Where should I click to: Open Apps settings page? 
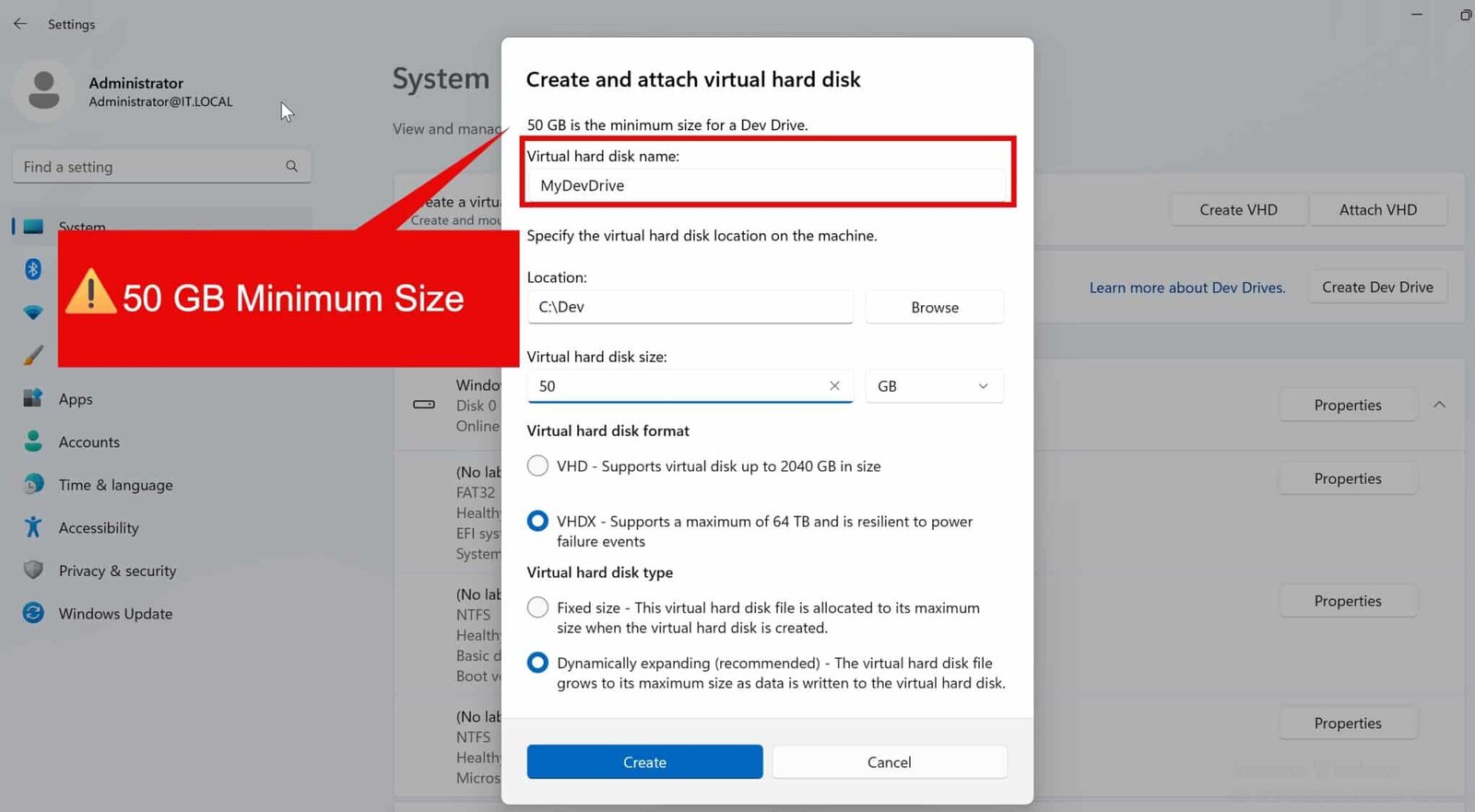point(76,399)
